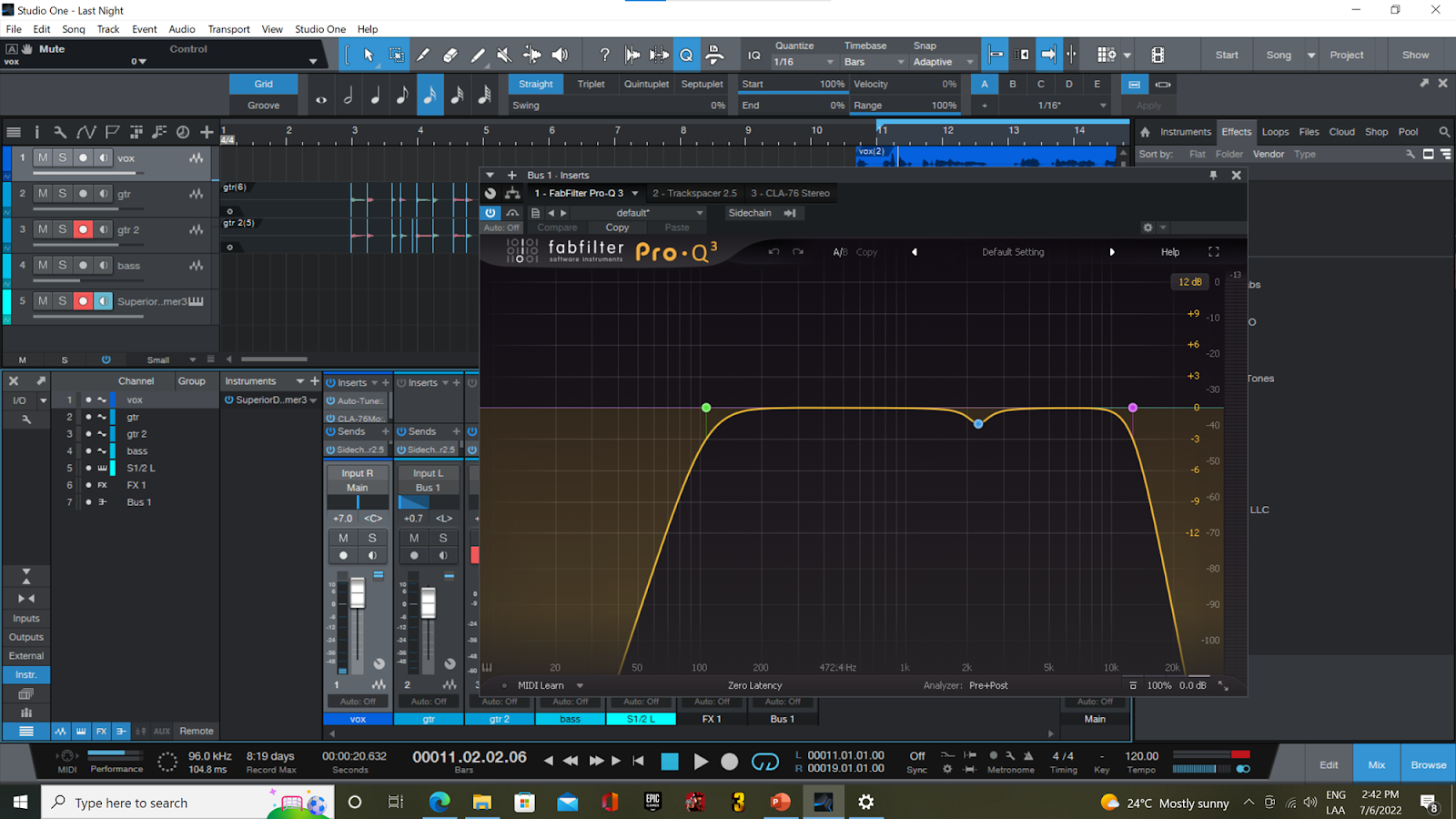Open the Song menu
This screenshot has height=819, width=1456.
click(x=73, y=29)
